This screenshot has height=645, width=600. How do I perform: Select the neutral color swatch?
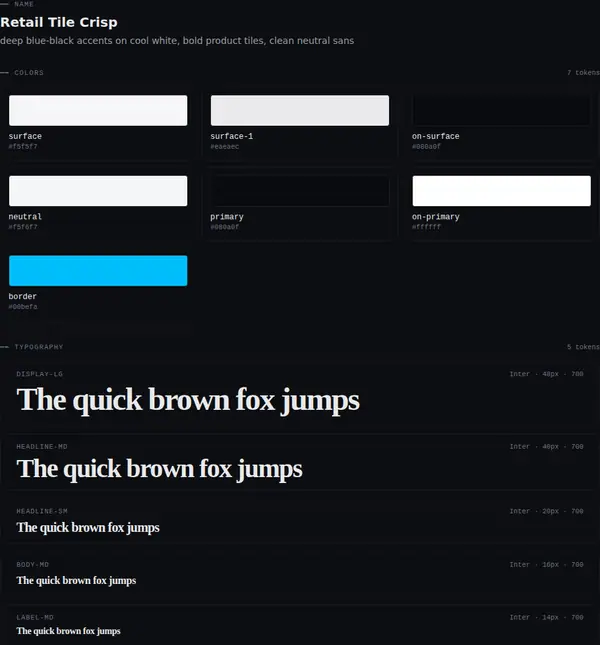98,191
